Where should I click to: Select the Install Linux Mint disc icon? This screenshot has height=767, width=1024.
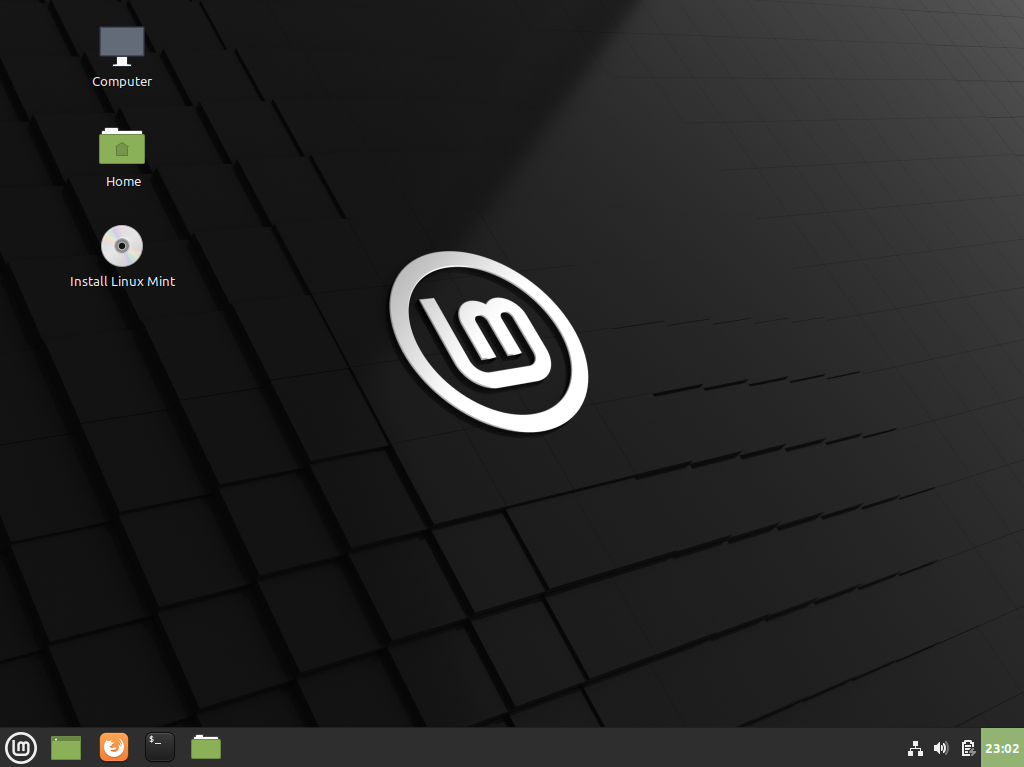tap(122, 246)
